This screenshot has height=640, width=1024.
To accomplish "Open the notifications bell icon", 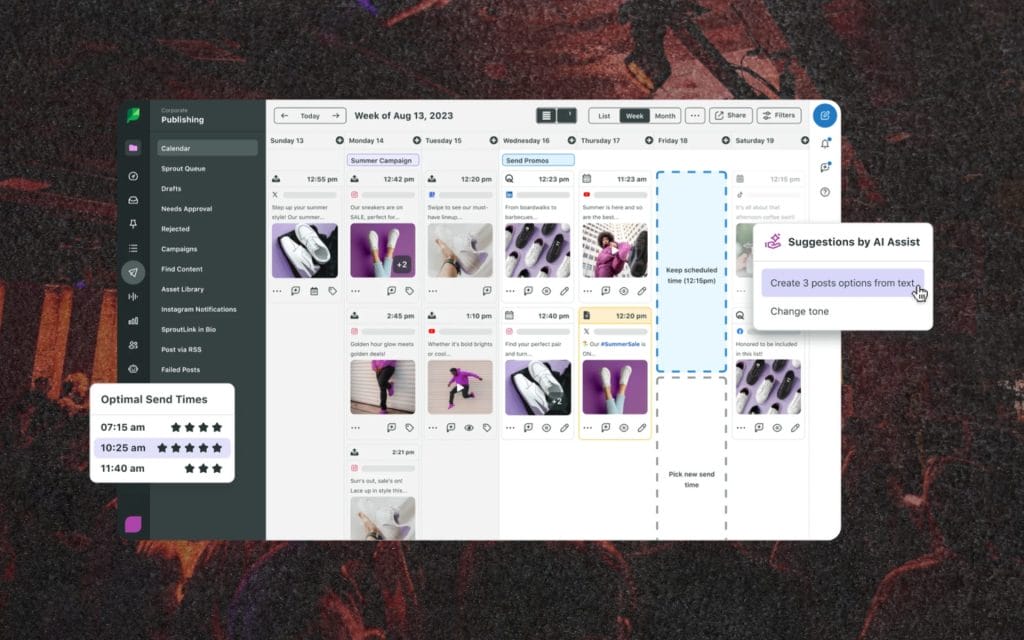I will [x=825, y=143].
